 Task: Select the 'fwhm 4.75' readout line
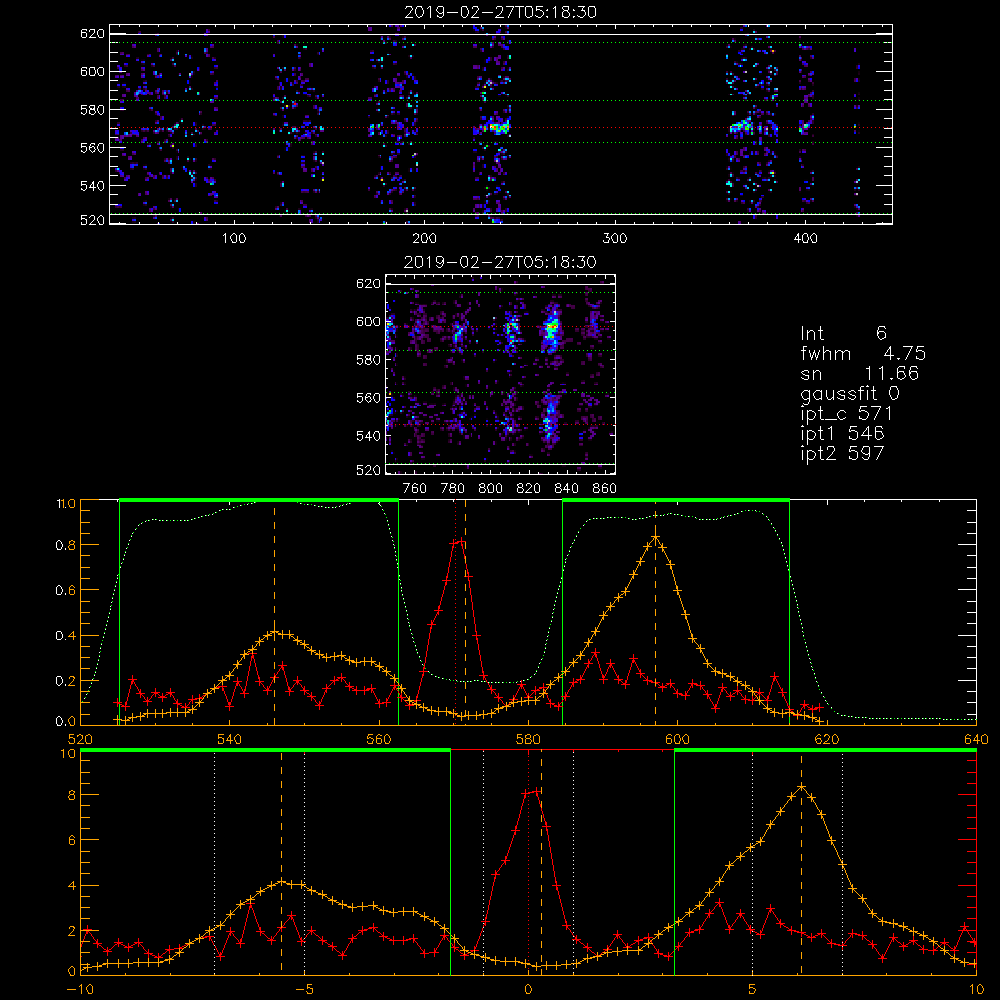(x=863, y=353)
